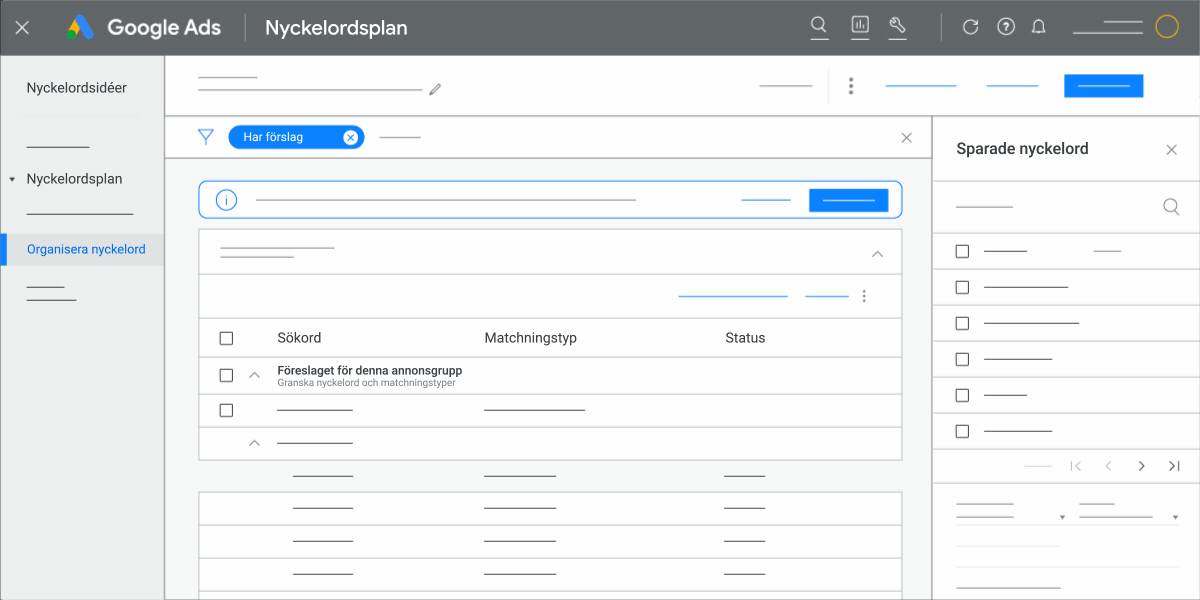Go to last page in saved keywords
The width and height of the screenshot is (1200, 600).
click(x=1174, y=466)
